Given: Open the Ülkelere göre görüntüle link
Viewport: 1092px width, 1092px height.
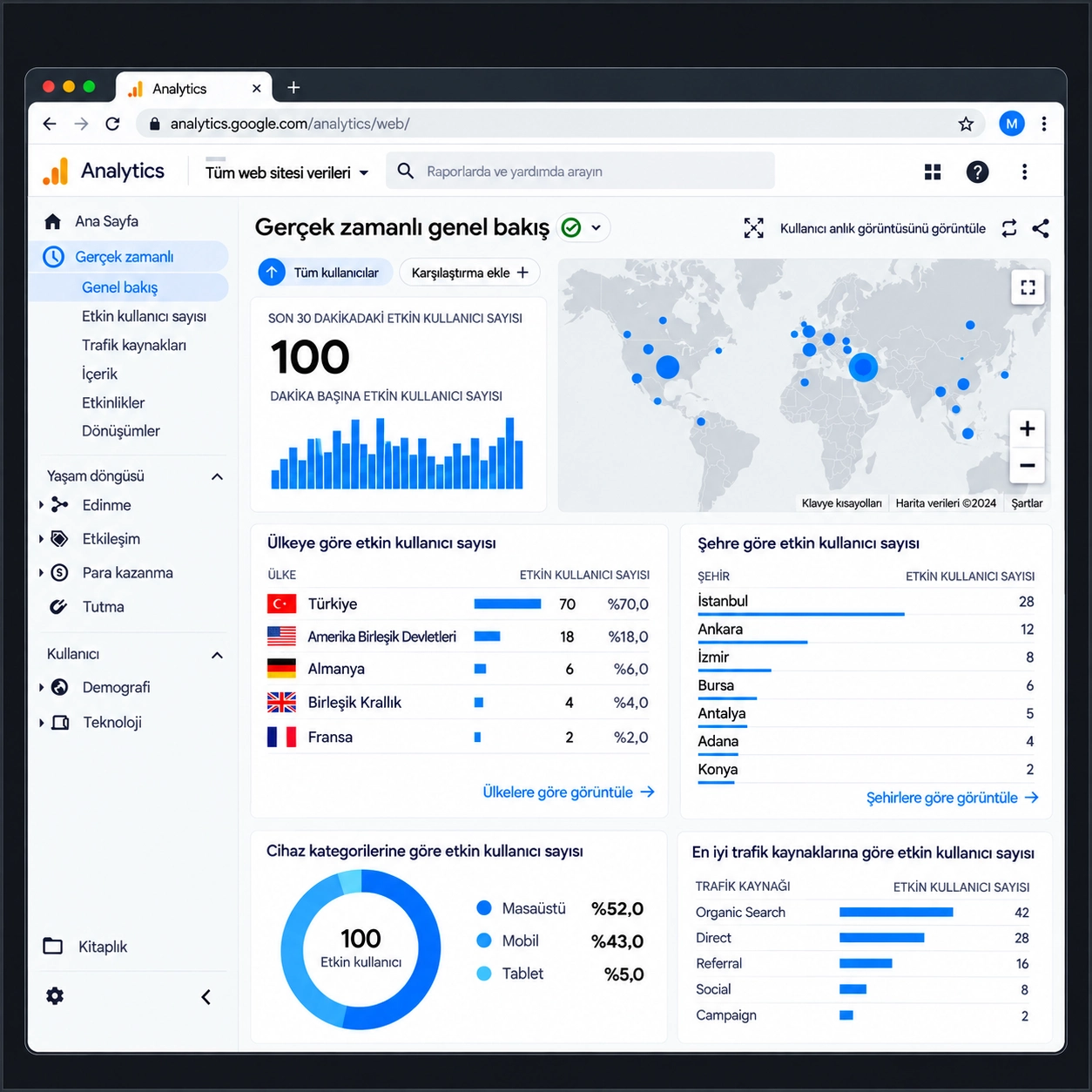Looking at the screenshot, I should [x=569, y=792].
